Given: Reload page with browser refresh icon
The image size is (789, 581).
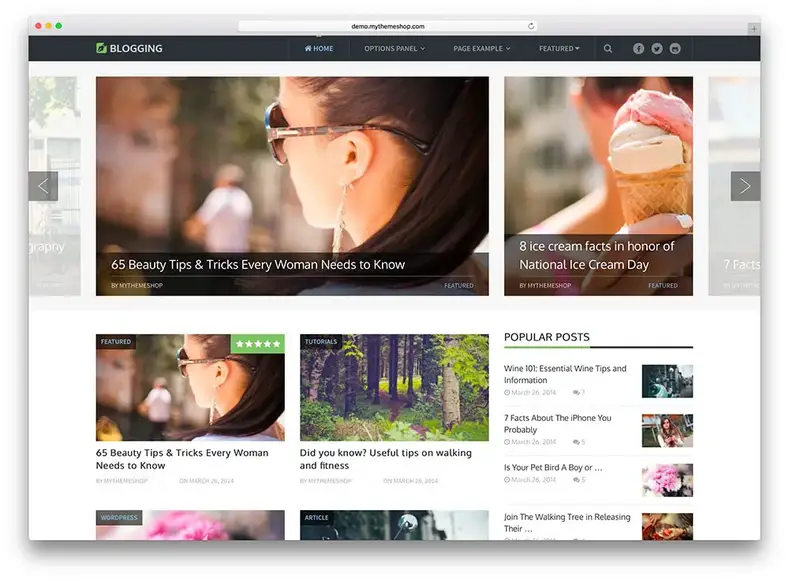Looking at the screenshot, I should (531, 26).
